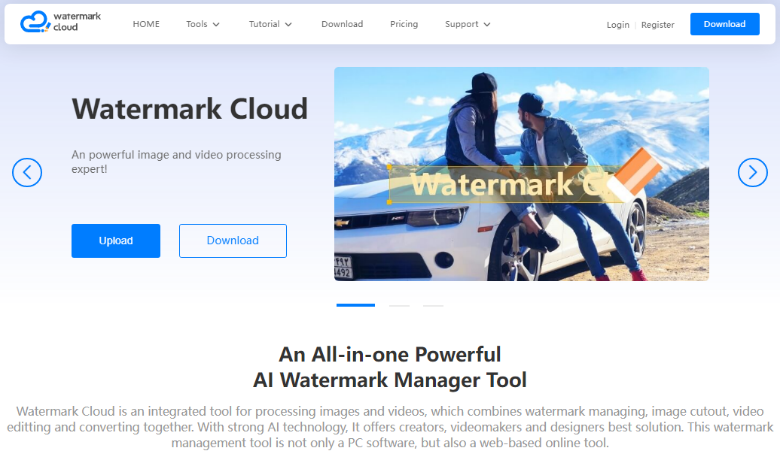
Task: Click the 'An All-in-one Powerful' heading
Action: pos(390,355)
